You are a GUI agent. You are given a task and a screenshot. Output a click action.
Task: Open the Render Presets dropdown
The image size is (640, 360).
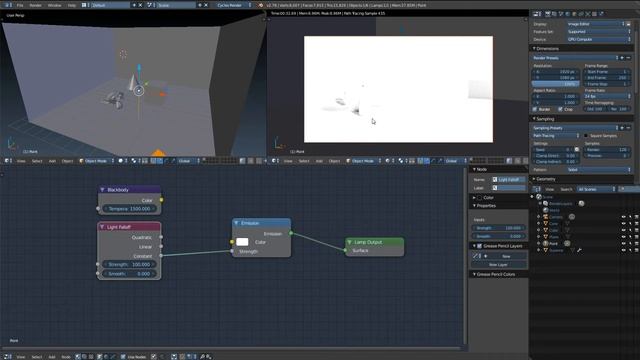click(x=575, y=58)
